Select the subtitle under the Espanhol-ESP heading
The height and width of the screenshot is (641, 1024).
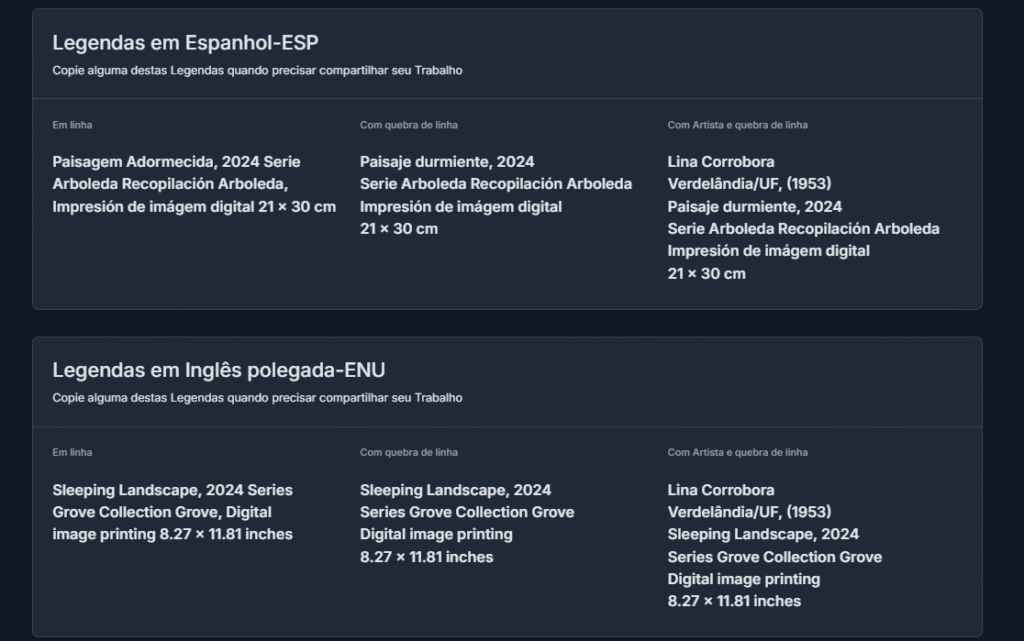(257, 70)
